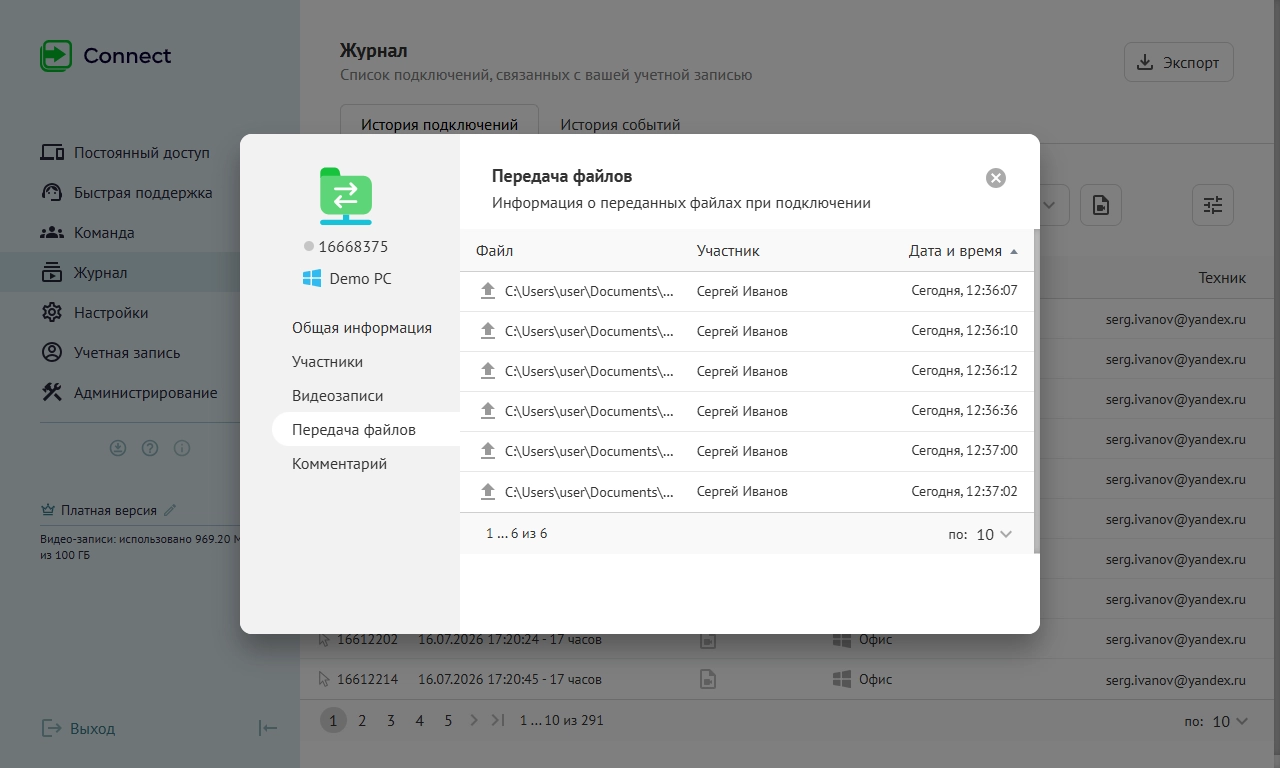Click the Demo PC device name
1280x768 pixels.
point(361,279)
